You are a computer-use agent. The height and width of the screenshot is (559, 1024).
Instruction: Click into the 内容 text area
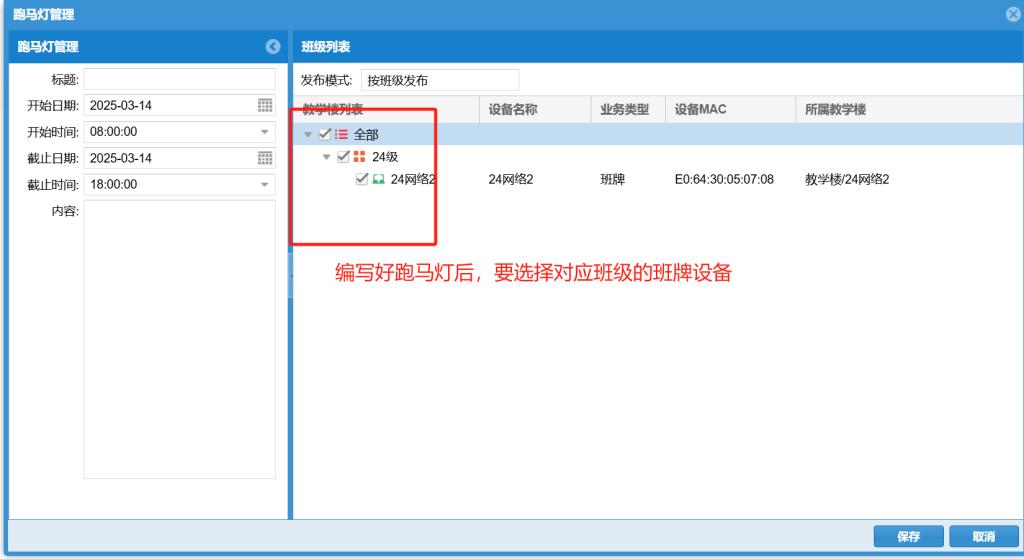(x=180, y=340)
